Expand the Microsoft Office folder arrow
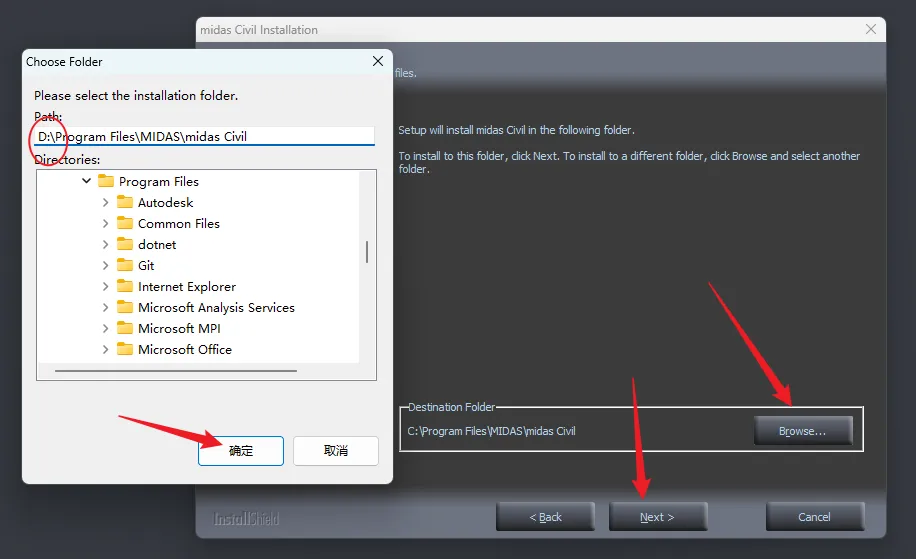The image size is (916, 559). point(105,349)
